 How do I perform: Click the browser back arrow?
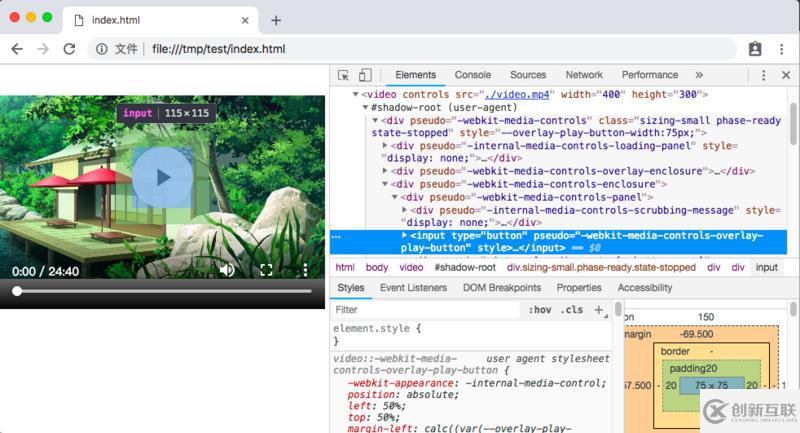click(x=17, y=49)
